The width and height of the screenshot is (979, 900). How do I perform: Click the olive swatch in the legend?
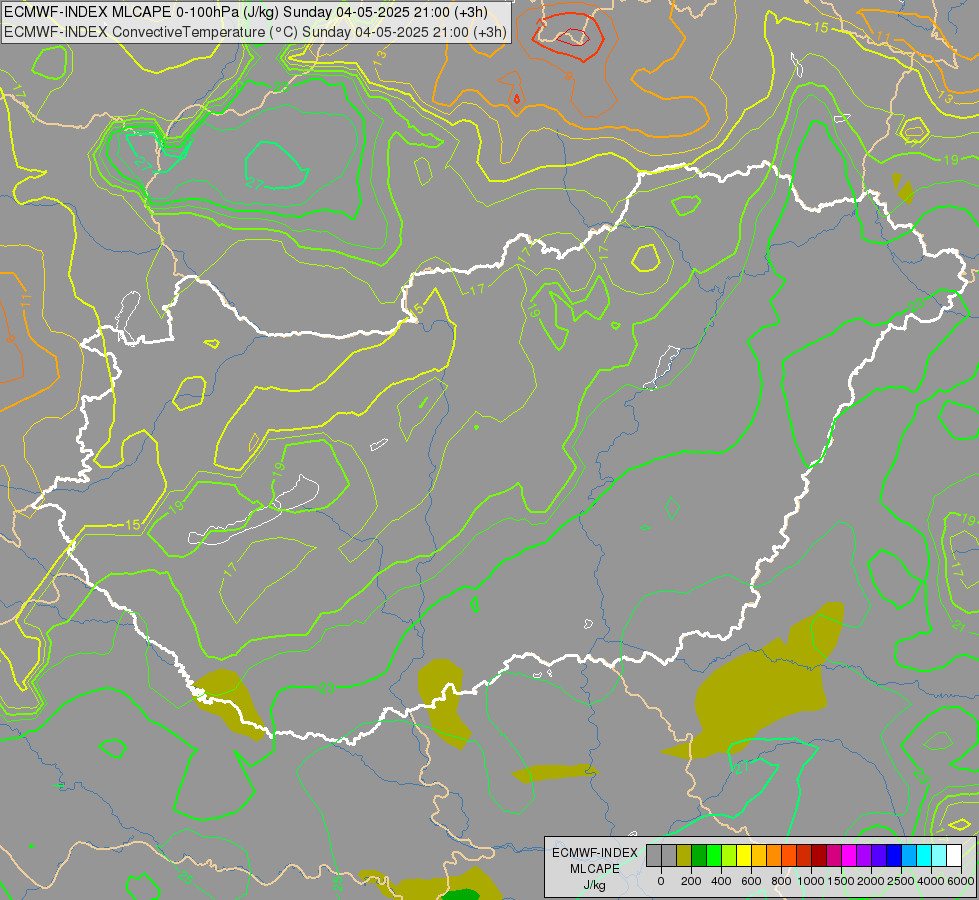pyautogui.click(x=684, y=855)
